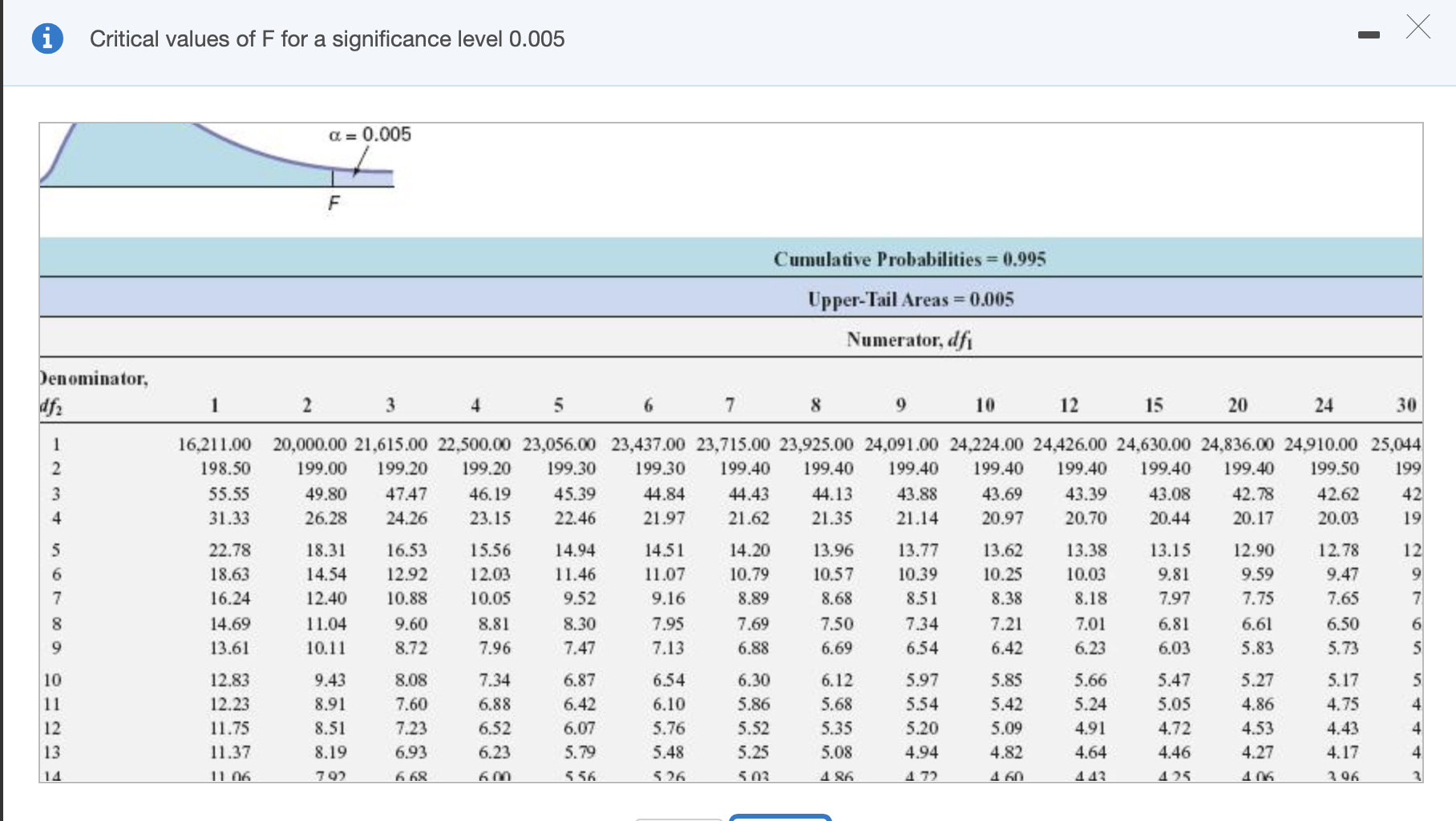Click the X to close the critical values window
The height and width of the screenshot is (821, 1456).
coord(1419,27)
